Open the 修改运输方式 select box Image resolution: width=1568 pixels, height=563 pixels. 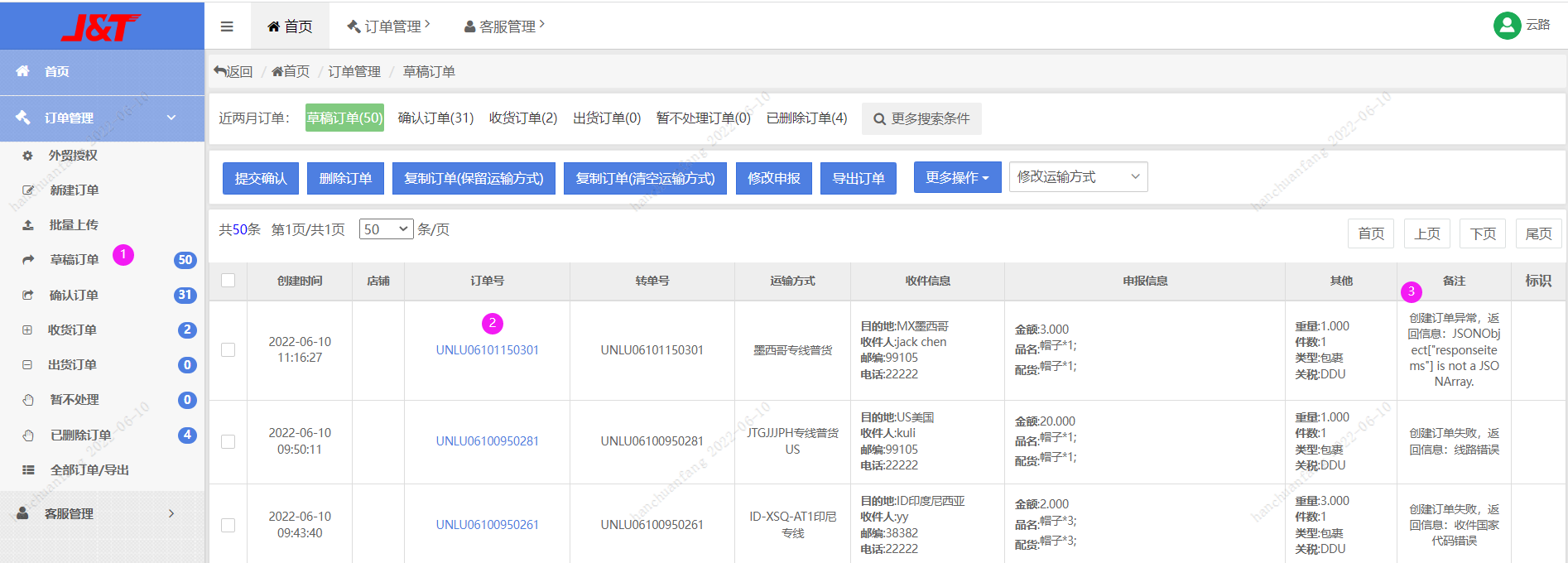click(1078, 177)
